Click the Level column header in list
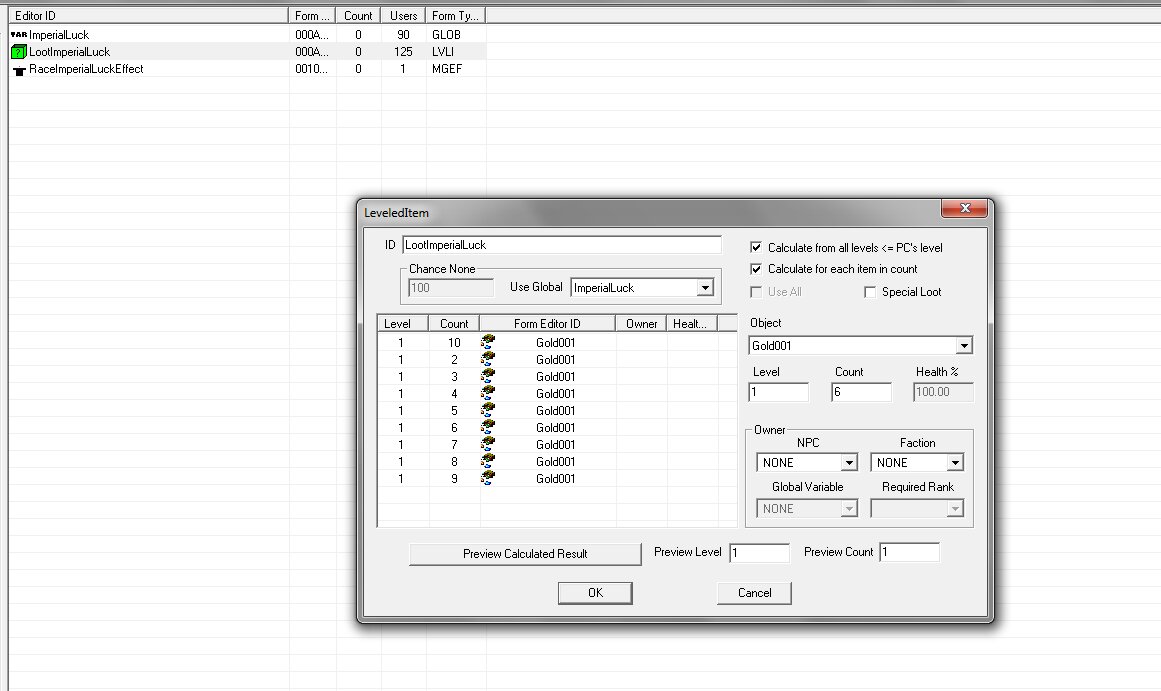The width and height of the screenshot is (1161, 691). (x=403, y=324)
